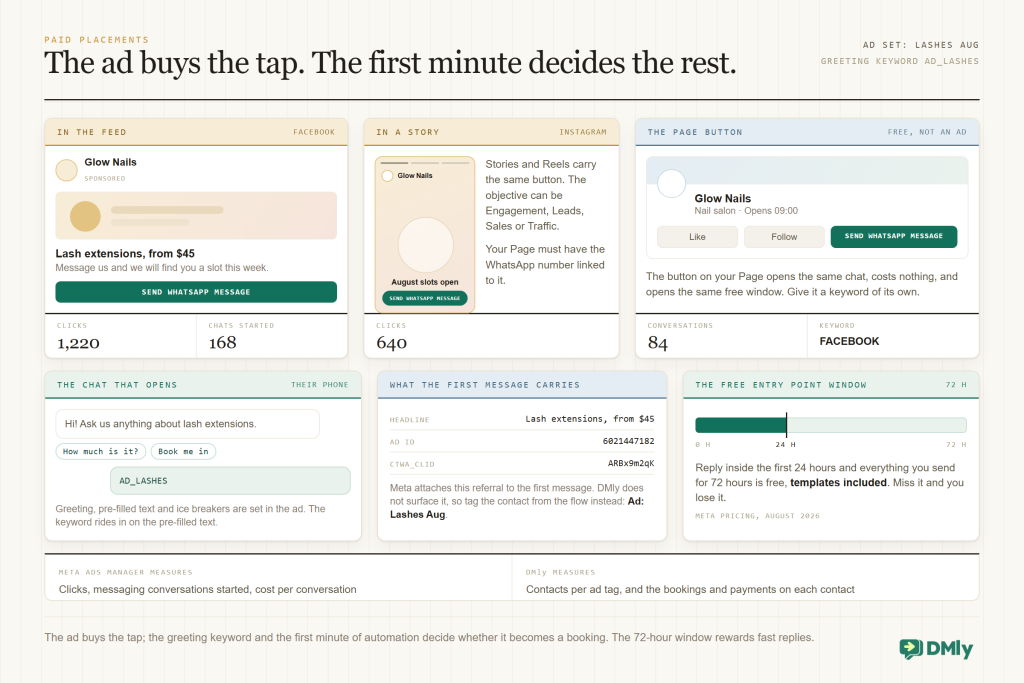Click the '72 H' header tag
The image size is (1024, 683).
[x=956, y=385]
